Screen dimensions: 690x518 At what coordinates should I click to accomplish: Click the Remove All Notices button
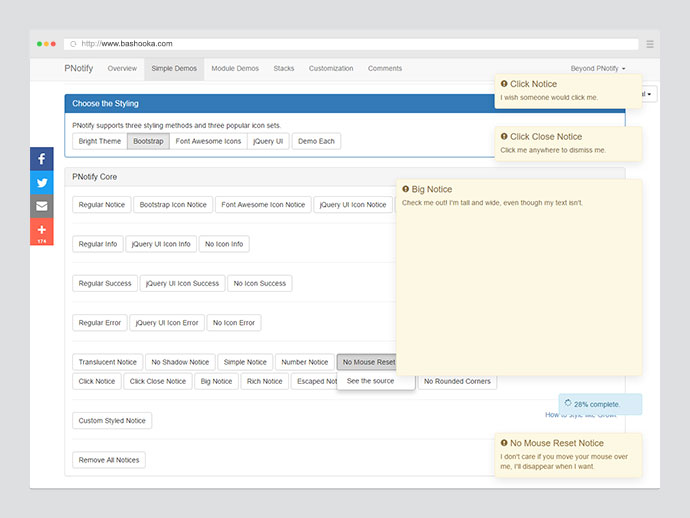(109, 460)
